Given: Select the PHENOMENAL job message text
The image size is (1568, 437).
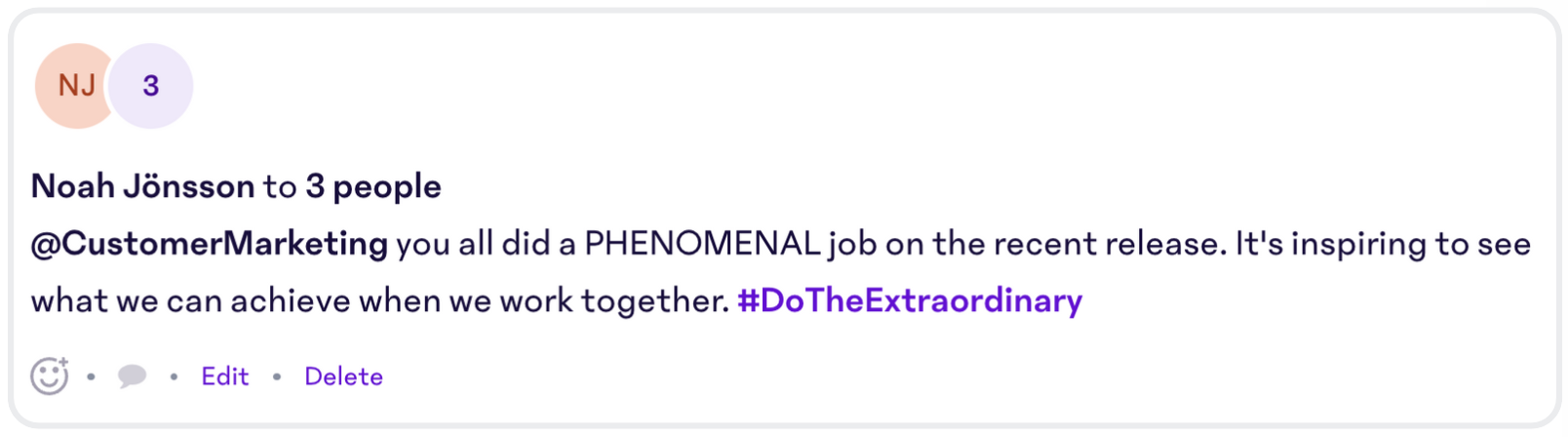Looking at the screenshot, I should point(780,272).
